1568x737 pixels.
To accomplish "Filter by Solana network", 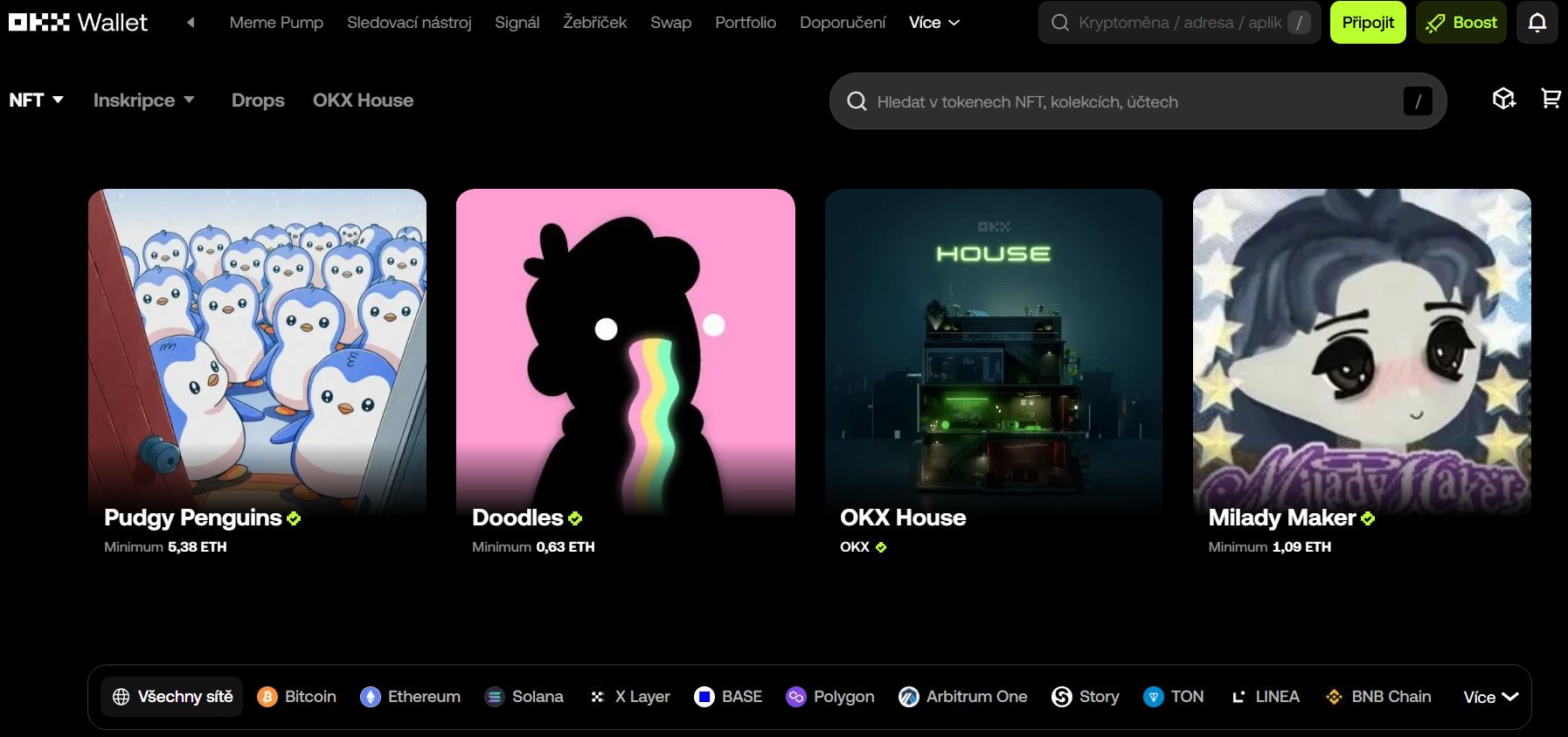I will pyautogui.click(x=524, y=697).
